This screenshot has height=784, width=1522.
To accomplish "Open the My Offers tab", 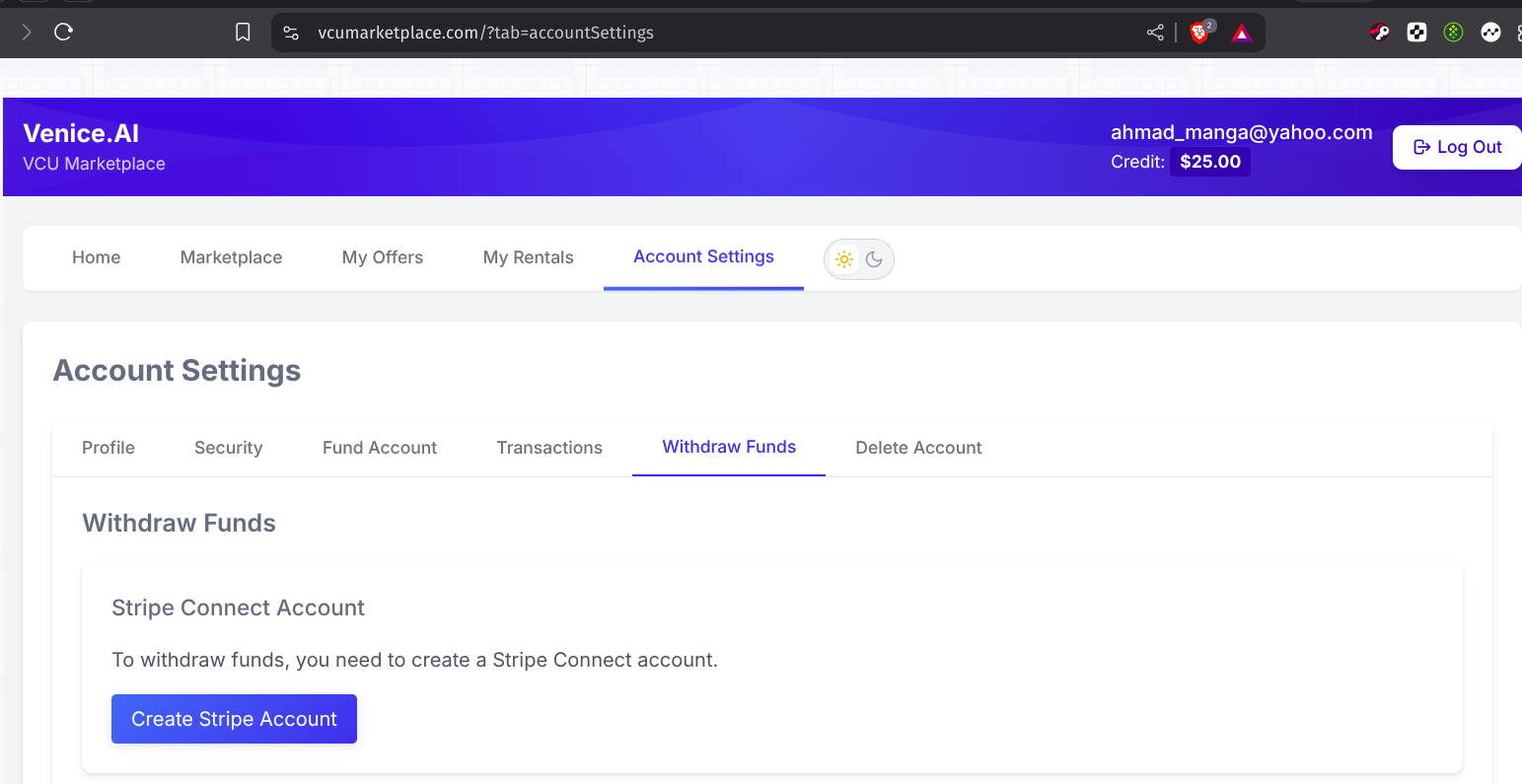I will point(383,257).
